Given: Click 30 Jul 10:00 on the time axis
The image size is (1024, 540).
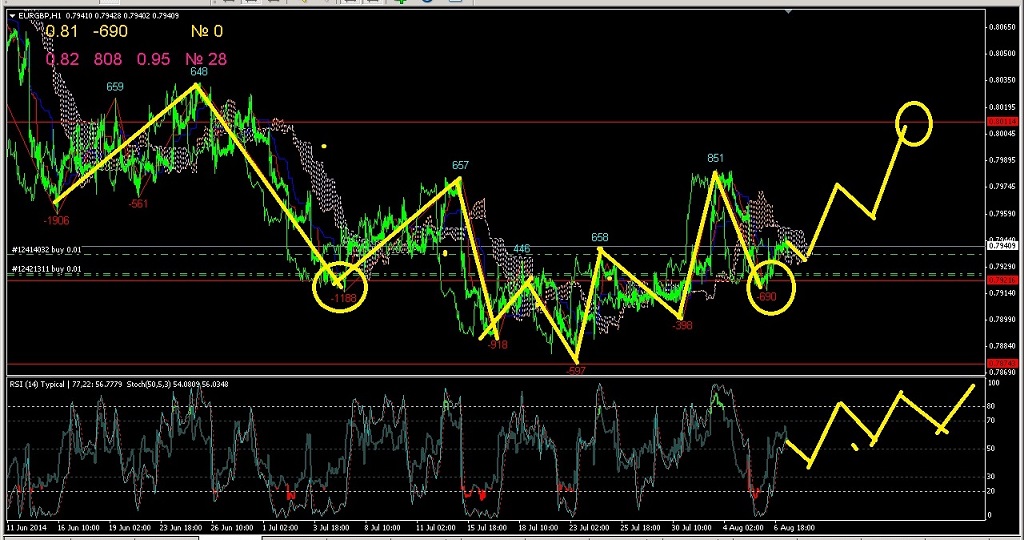Looking at the screenshot, I should (690, 527).
